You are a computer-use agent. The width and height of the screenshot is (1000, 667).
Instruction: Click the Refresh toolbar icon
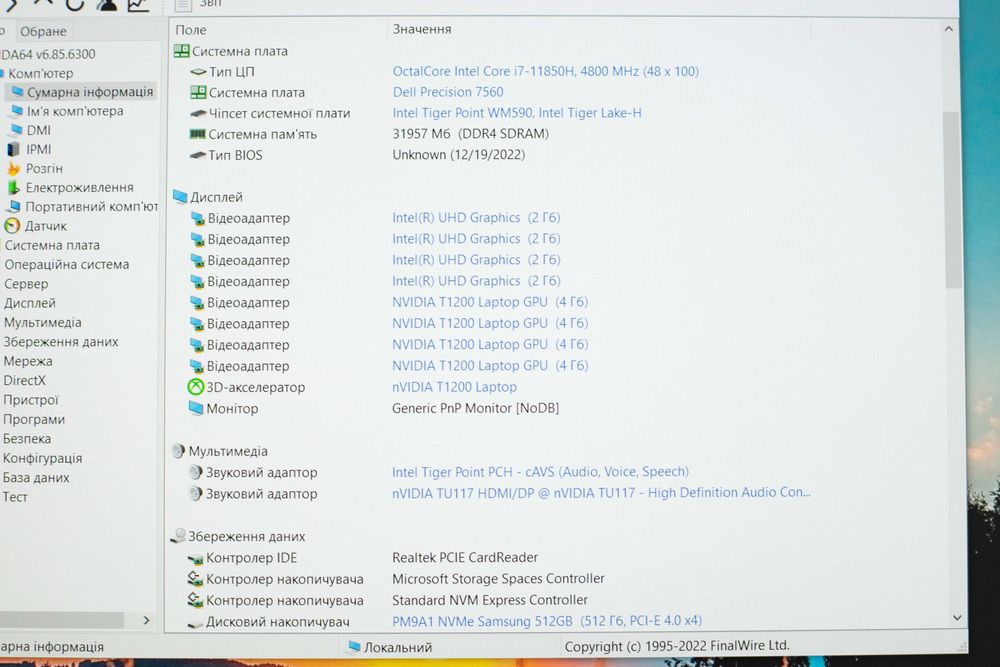74,4
